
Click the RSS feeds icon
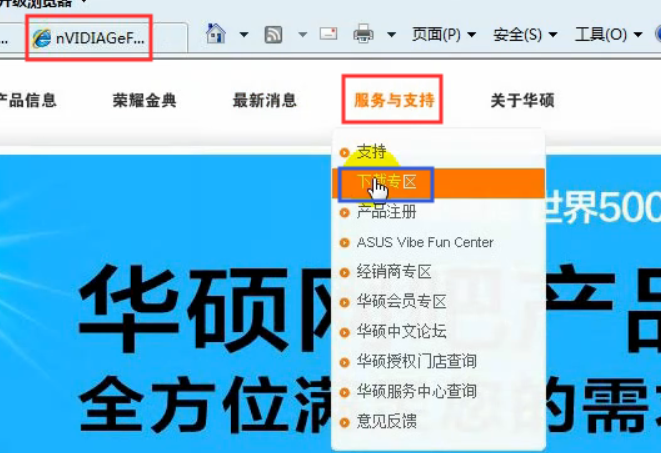pos(272,35)
